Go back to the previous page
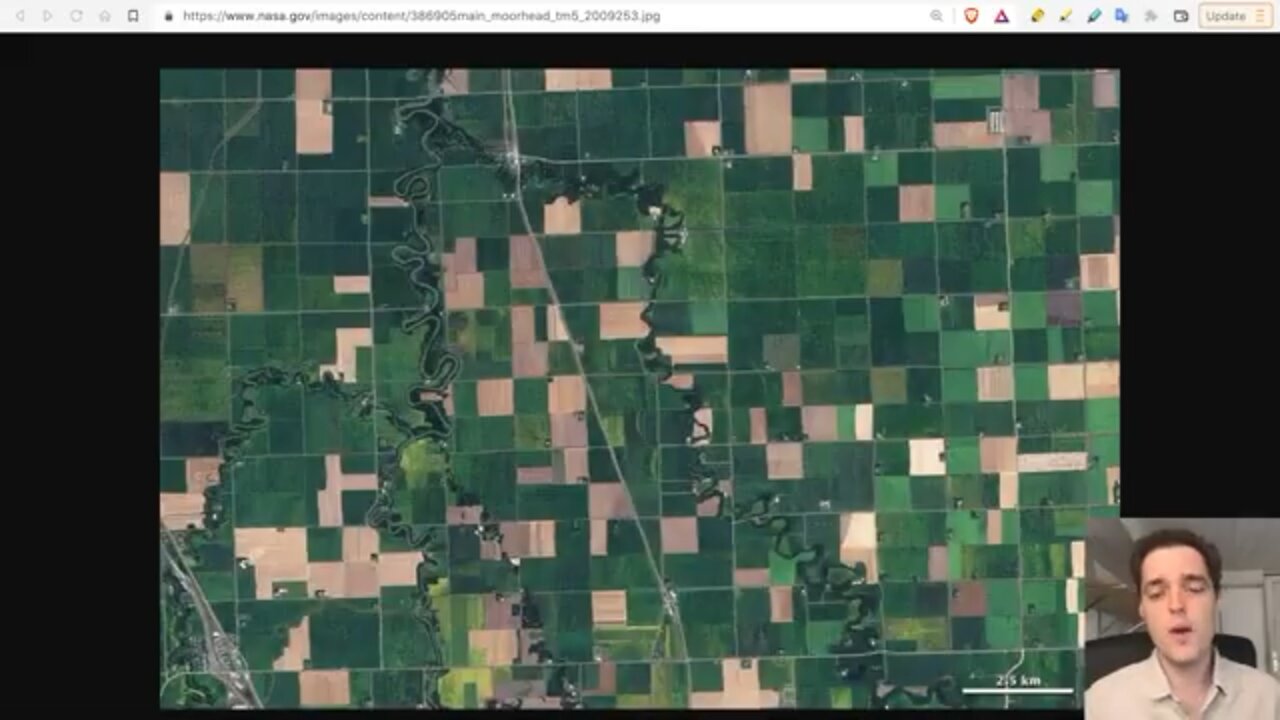 click(20, 16)
